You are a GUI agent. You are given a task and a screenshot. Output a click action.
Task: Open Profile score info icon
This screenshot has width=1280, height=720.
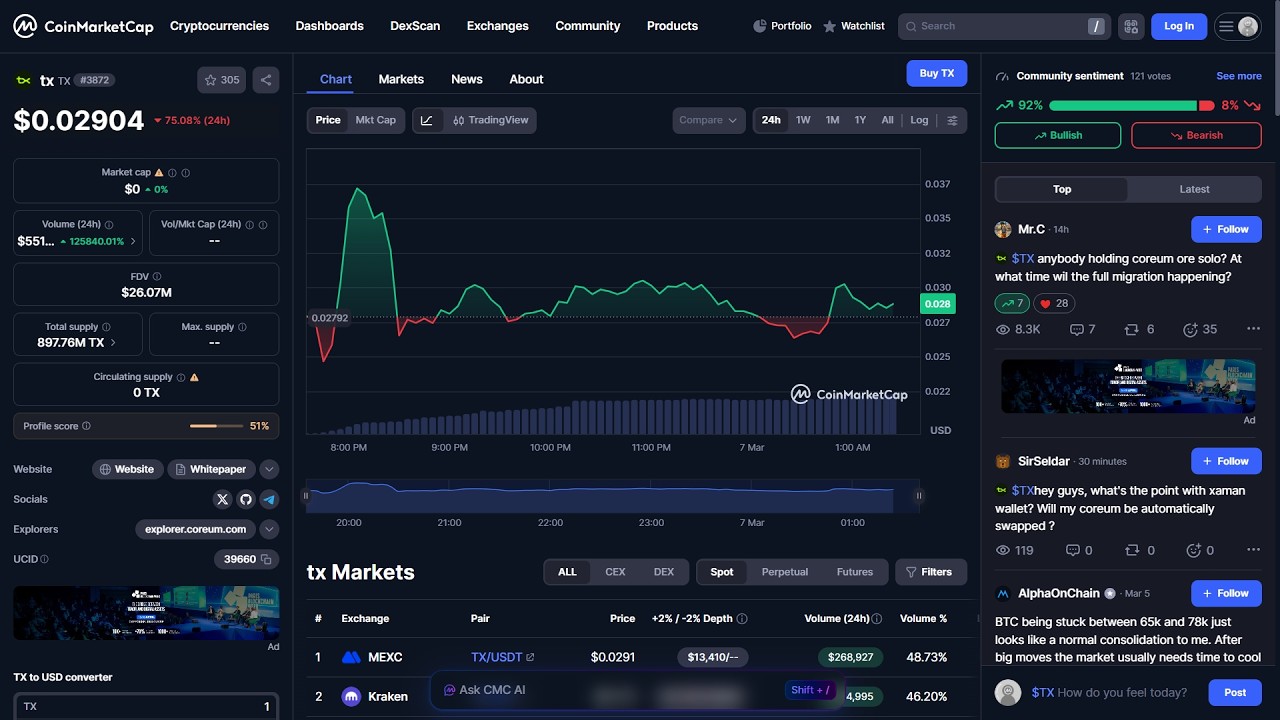point(86,426)
